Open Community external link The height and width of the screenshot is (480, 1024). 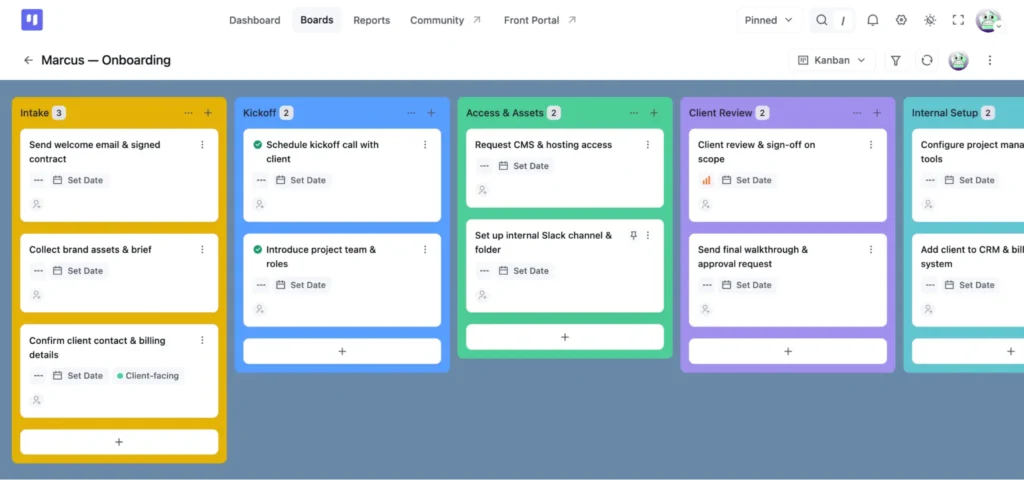pos(445,20)
